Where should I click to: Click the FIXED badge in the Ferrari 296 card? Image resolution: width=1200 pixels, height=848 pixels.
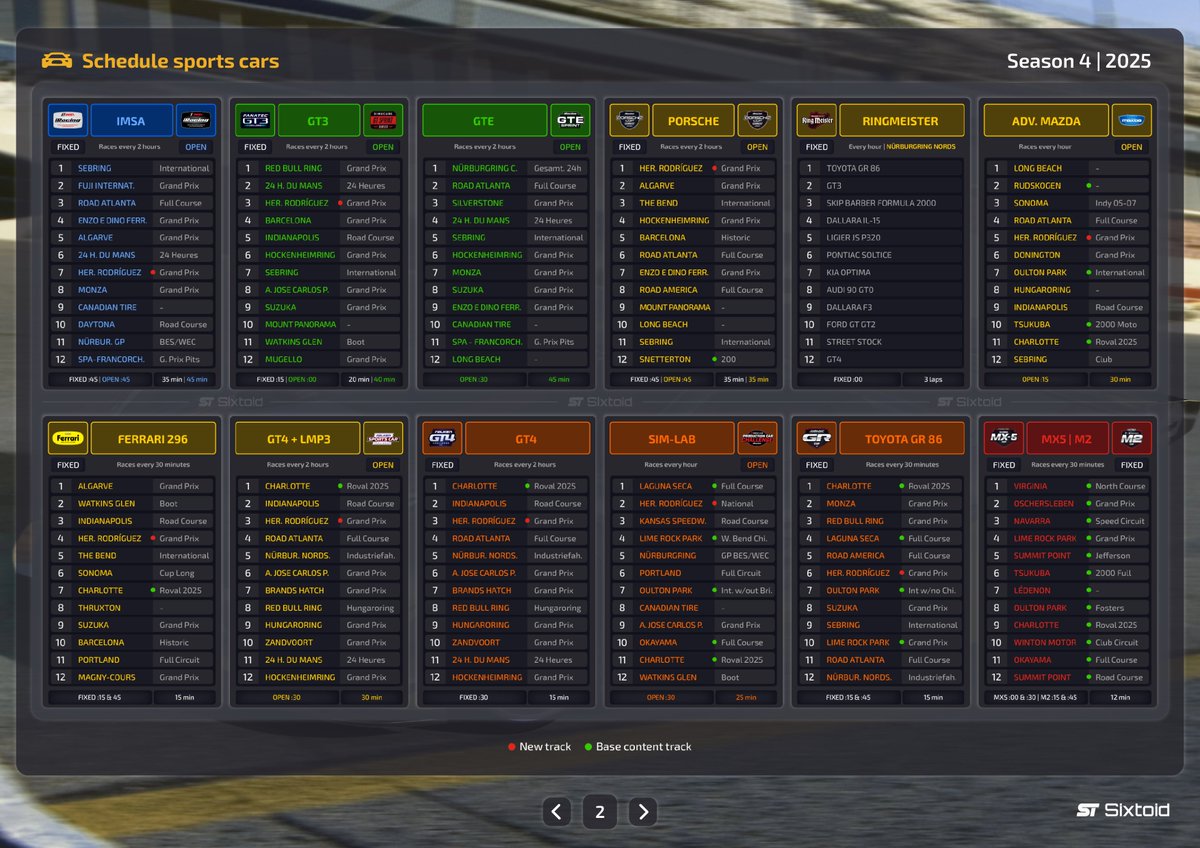pos(68,465)
